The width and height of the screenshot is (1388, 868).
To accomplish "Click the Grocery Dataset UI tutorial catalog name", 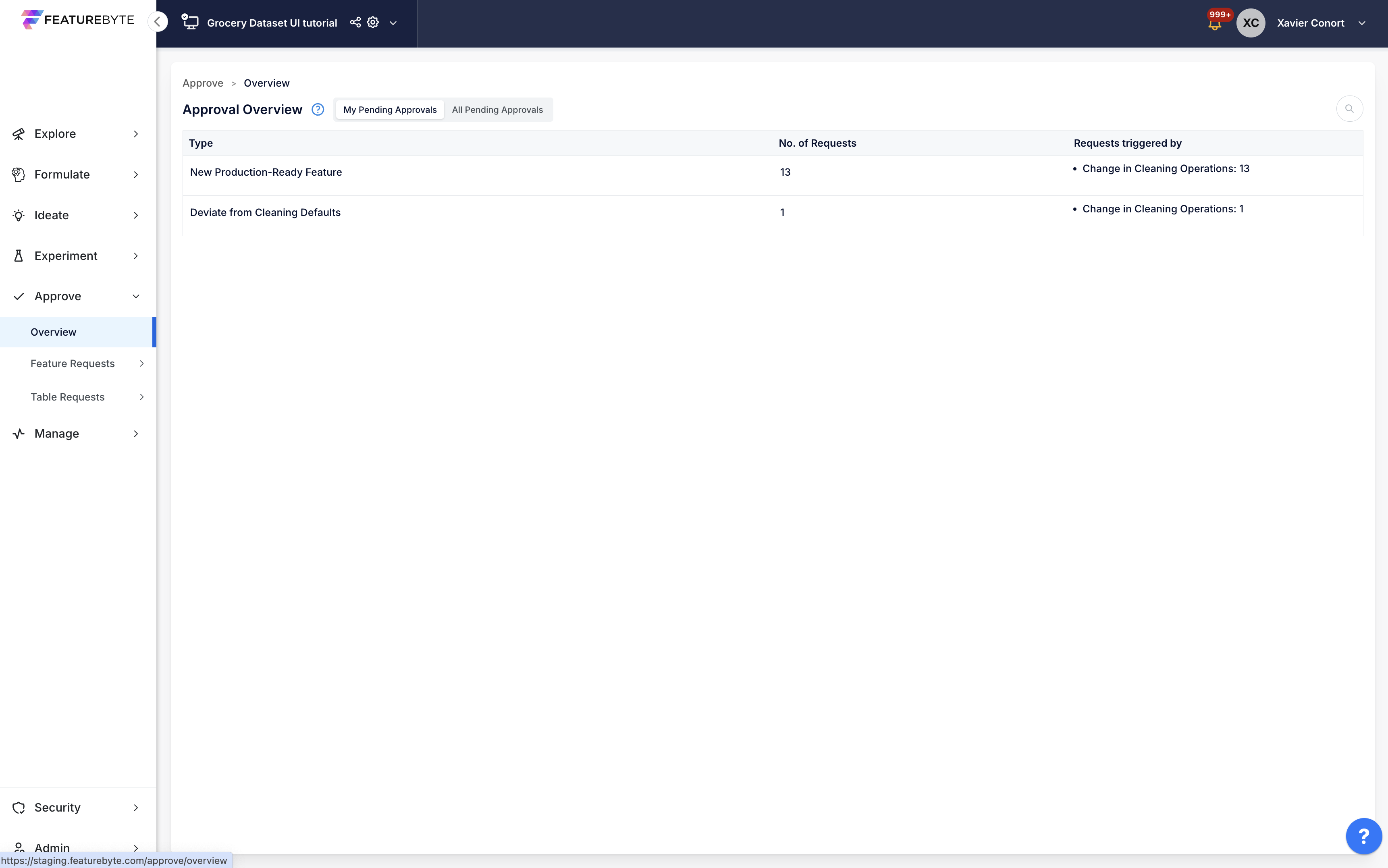I will tap(272, 23).
